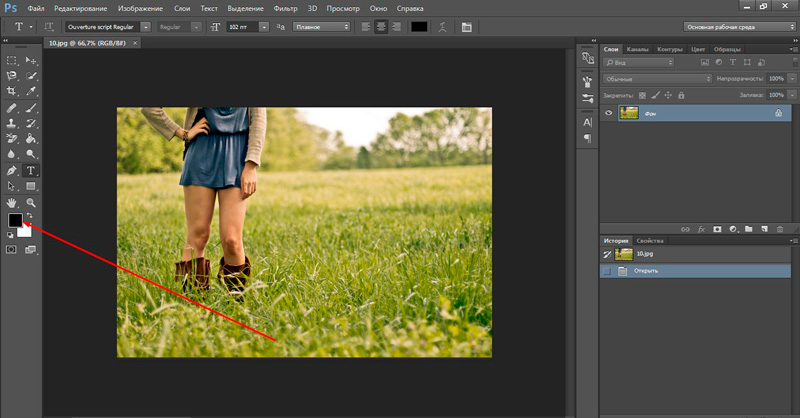Hide the Фон layer with eye icon
This screenshot has height=418, width=800.
pyautogui.click(x=608, y=114)
